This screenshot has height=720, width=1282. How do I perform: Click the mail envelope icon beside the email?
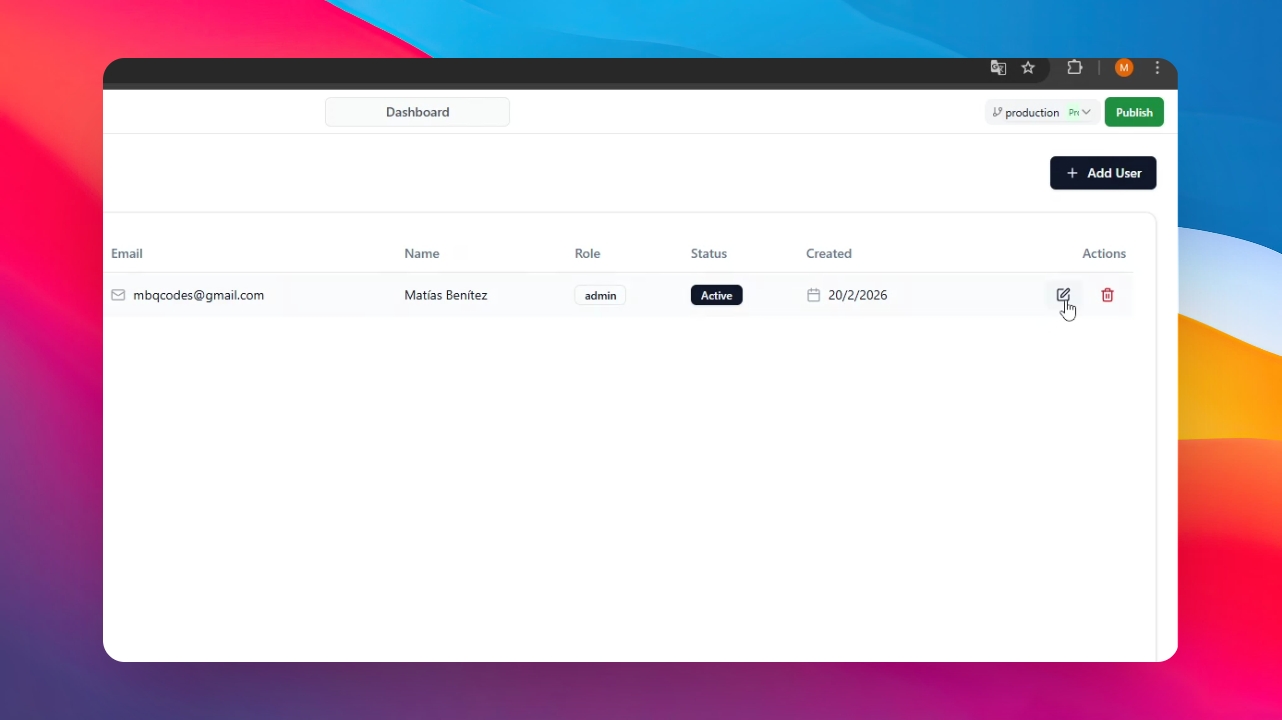coord(118,295)
